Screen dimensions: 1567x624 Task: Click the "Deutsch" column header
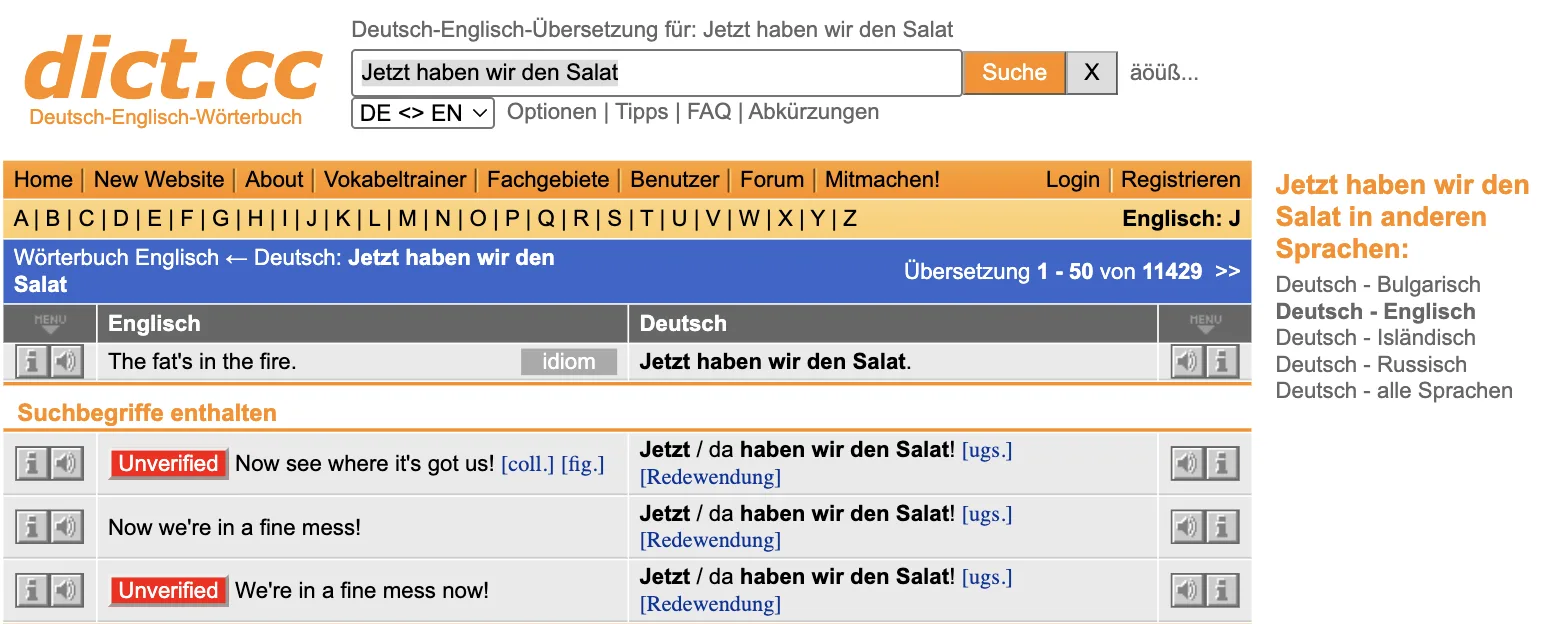pyautogui.click(x=683, y=324)
